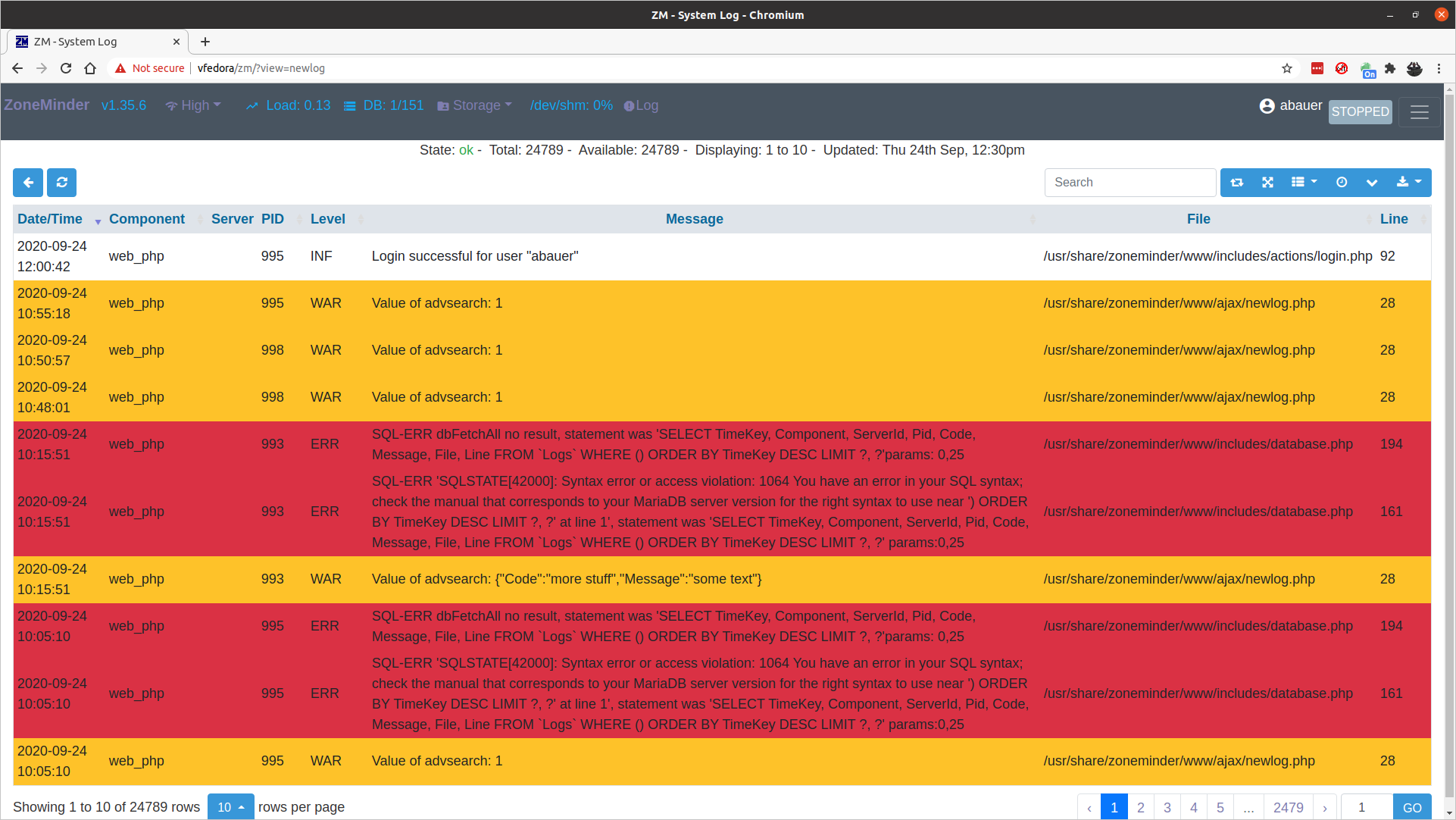The image size is (1456, 820).
Task: Click the table refresh (retweet) toolbar icon
Action: pyautogui.click(x=1237, y=183)
